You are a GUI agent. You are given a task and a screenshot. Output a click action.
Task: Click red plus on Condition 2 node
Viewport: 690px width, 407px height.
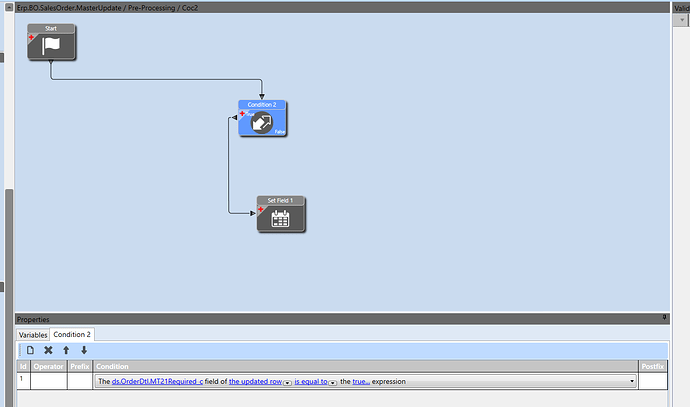(242, 114)
